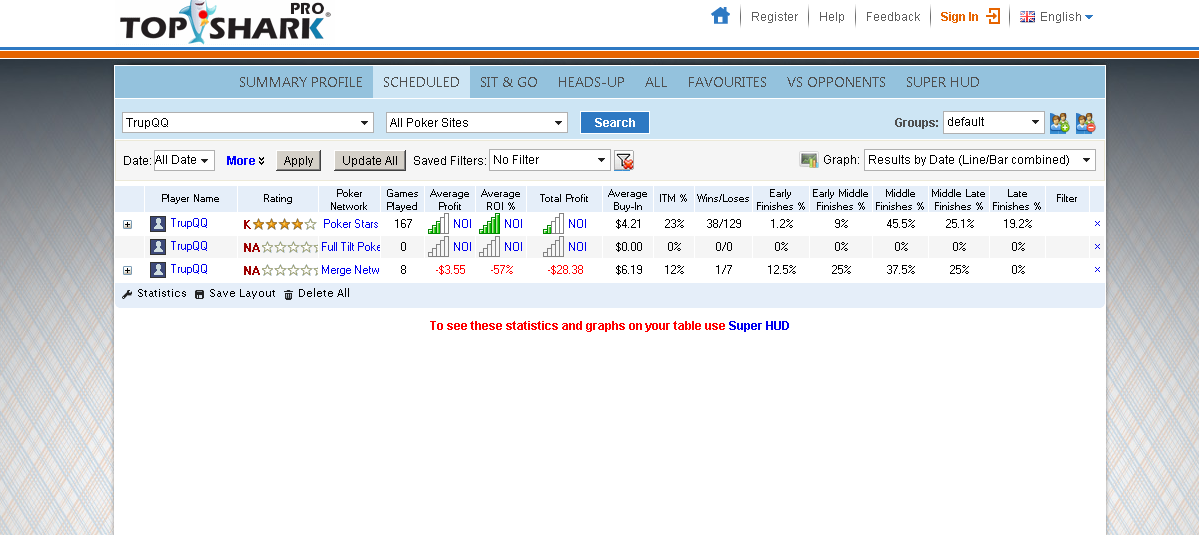The image size is (1199, 535).
Task: Click Poker Stars row player avatar icon
Action: 158,224
